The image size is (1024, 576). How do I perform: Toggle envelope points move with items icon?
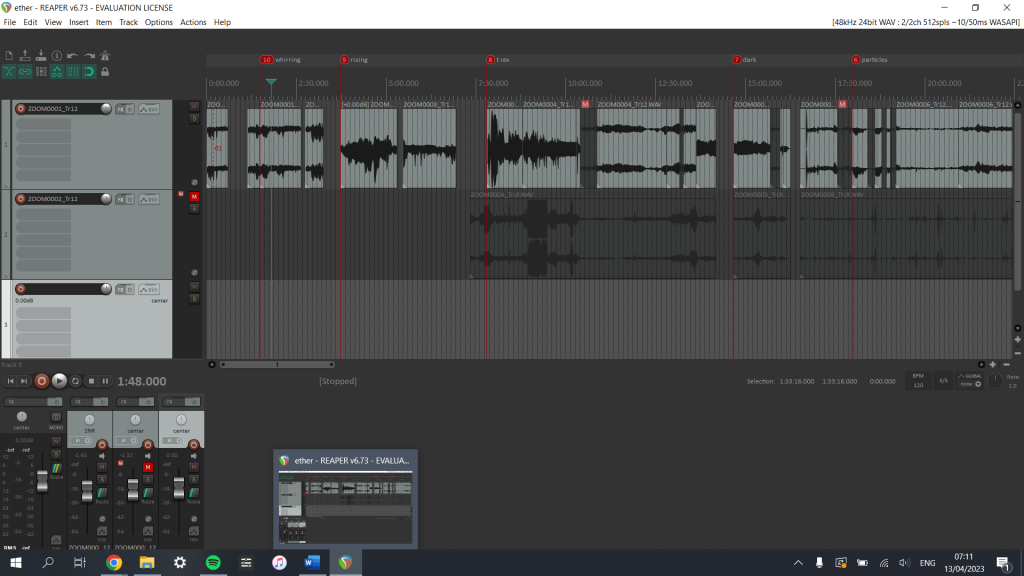coord(57,72)
